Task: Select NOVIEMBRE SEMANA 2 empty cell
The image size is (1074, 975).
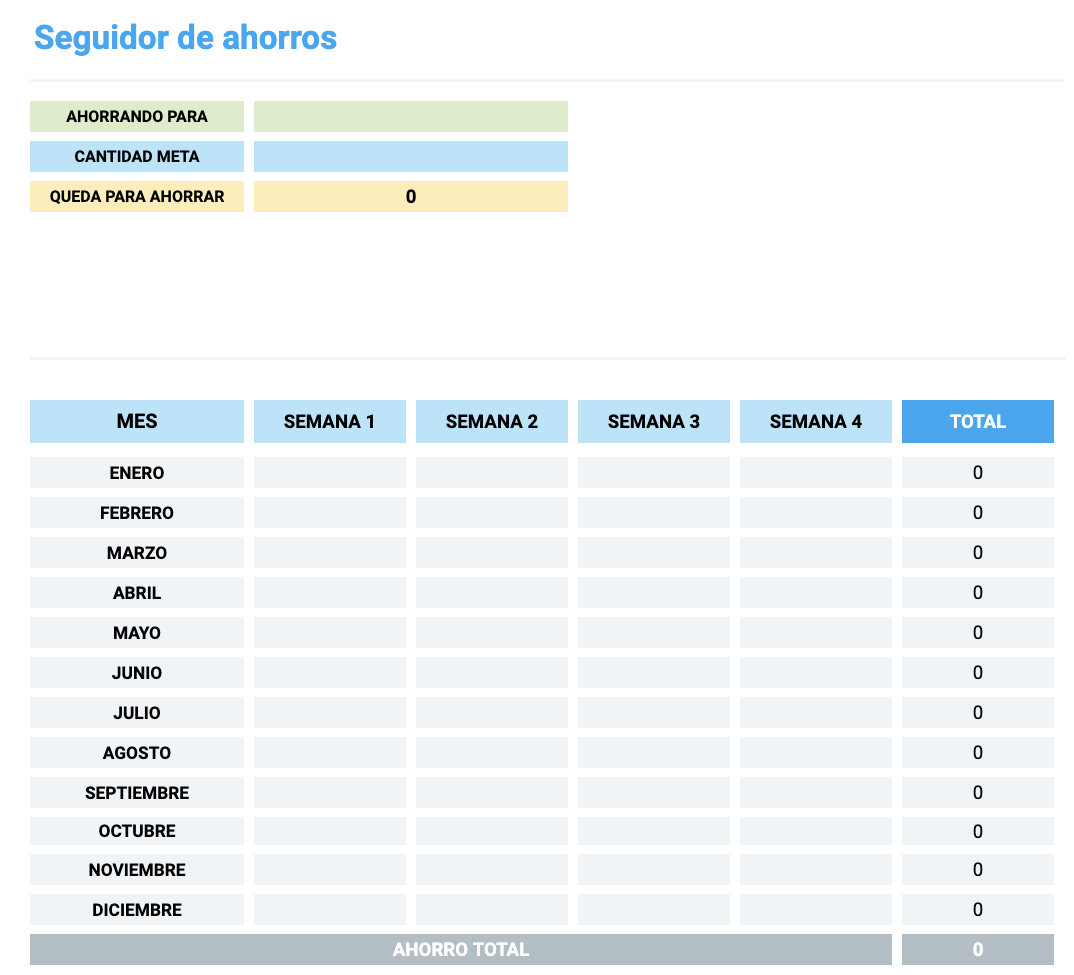Action: [x=492, y=869]
